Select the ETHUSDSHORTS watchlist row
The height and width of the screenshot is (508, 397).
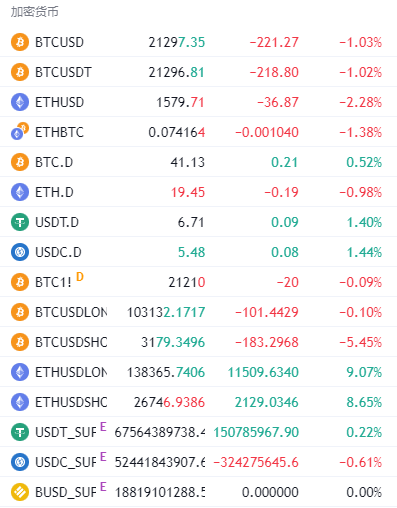tap(198, 402)
